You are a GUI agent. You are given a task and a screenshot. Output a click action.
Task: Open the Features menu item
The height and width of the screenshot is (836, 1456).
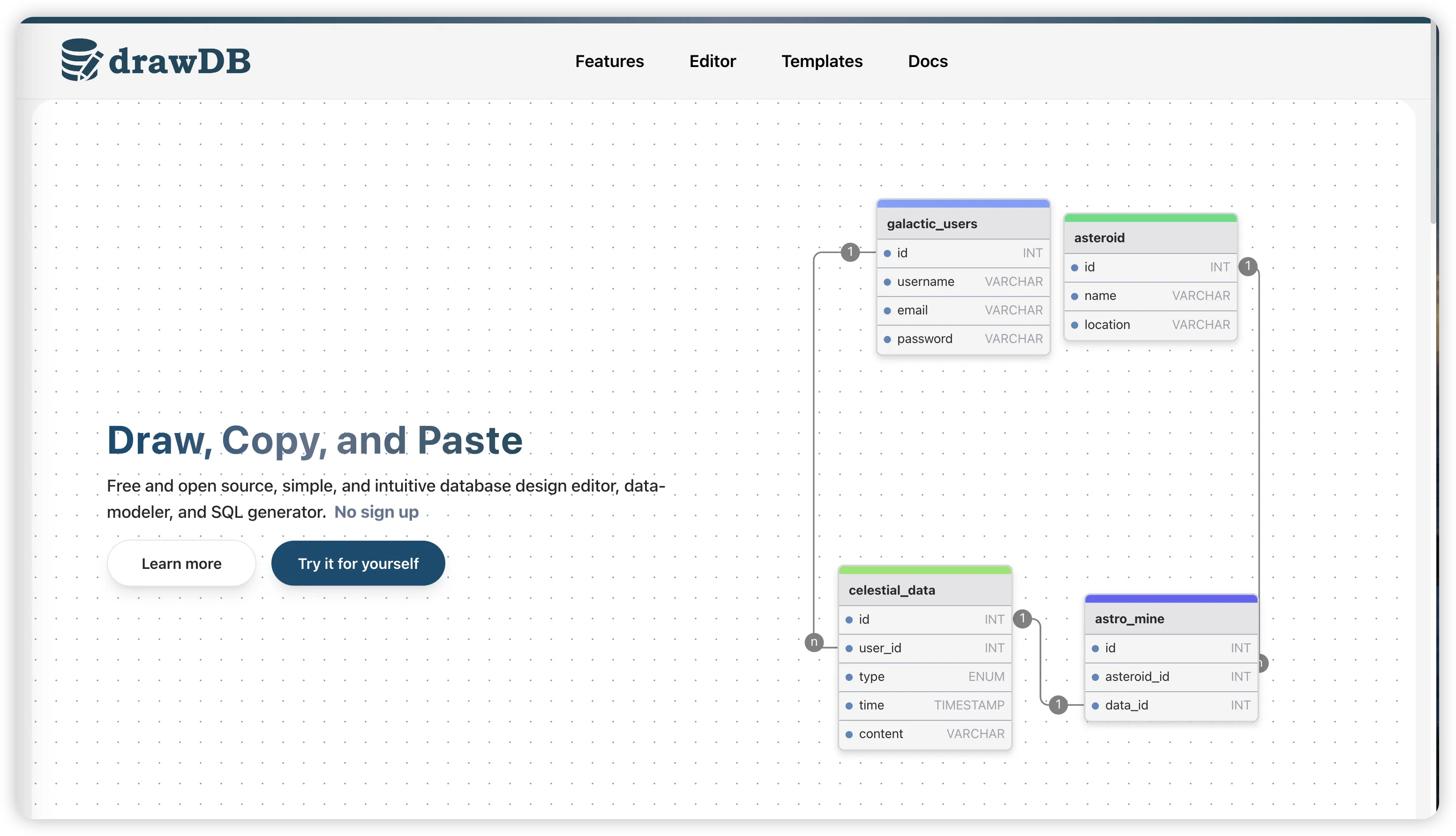(x=609, y=61)
